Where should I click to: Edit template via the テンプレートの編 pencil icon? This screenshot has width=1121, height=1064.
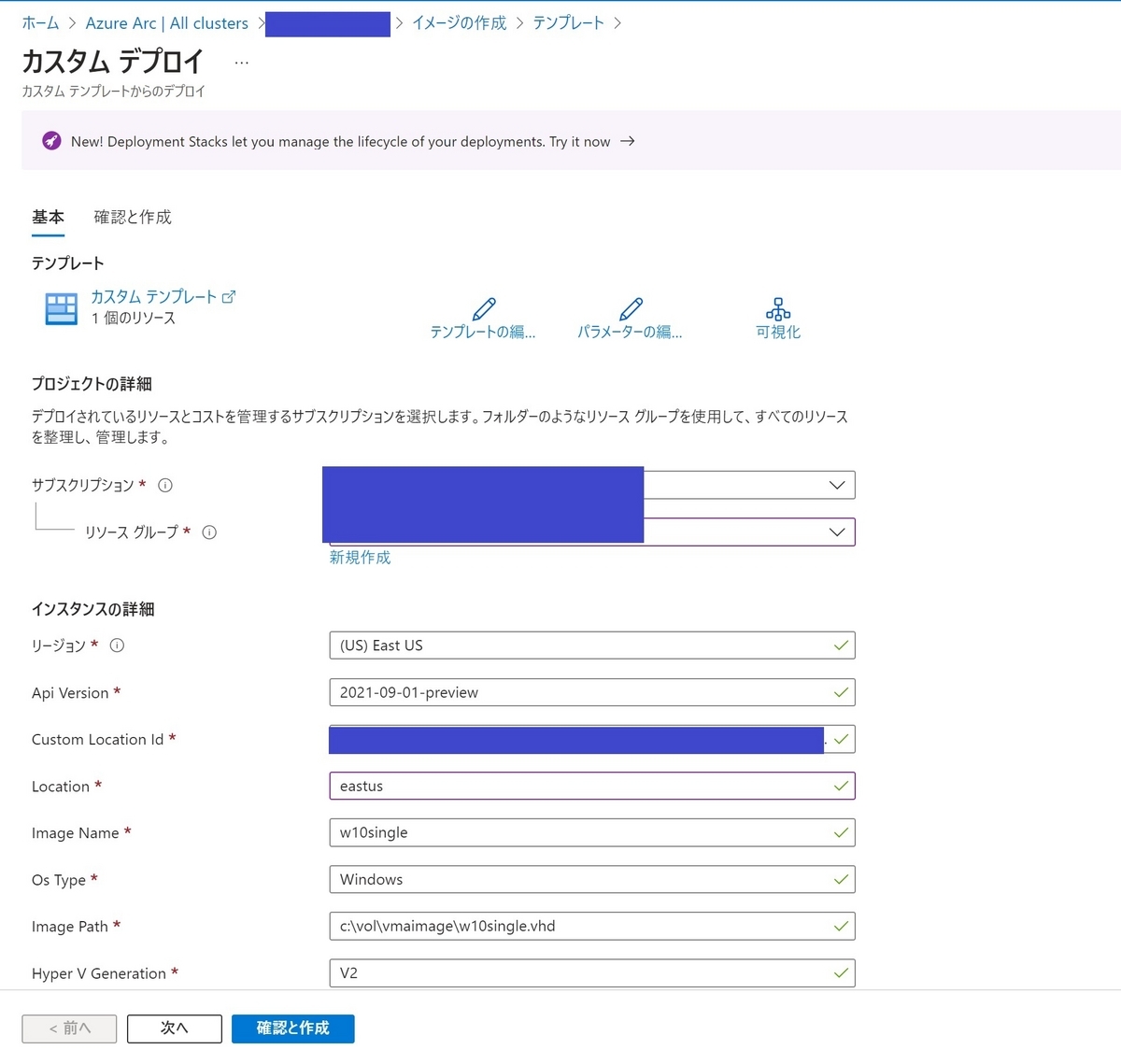click(x=483, y=309)
